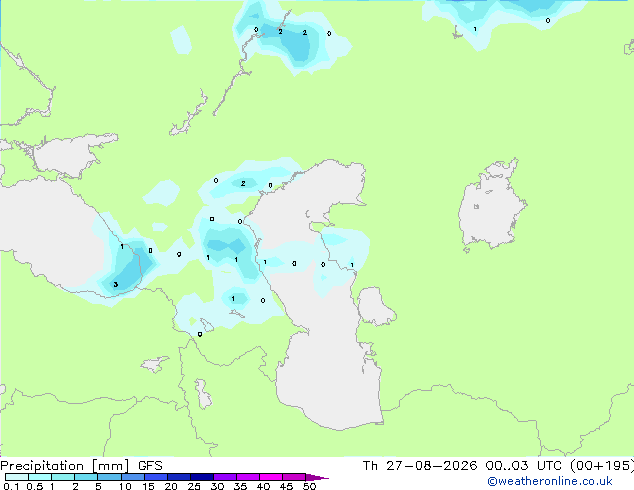Click the '25' legend scale label
The height and width of the screenshot is (490, 634).
tap(194, 486)
